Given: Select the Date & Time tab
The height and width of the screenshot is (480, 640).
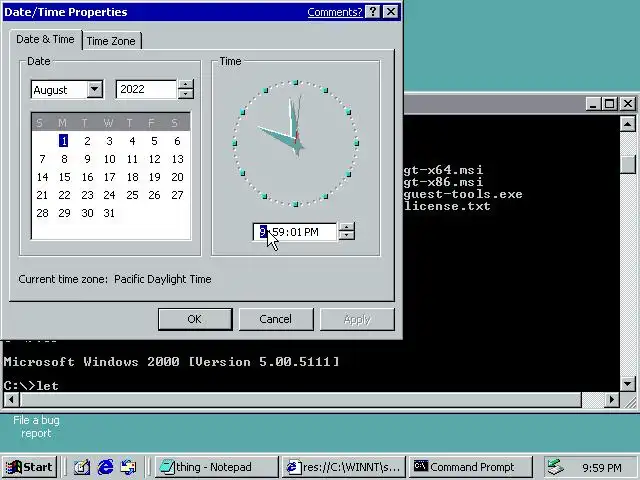Looking at the screenshot, I should pyautogui.click(x=46, y=39).
